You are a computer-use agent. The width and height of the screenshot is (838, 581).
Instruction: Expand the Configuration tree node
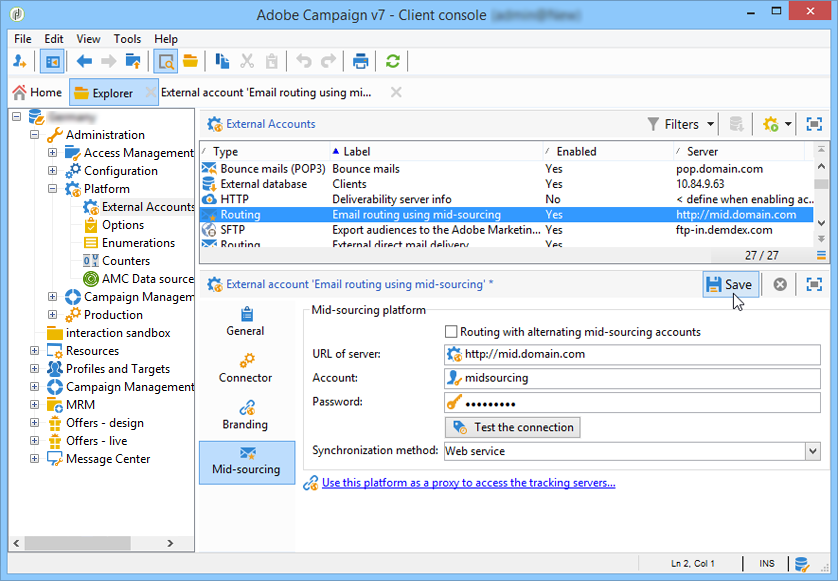[52, 171]
